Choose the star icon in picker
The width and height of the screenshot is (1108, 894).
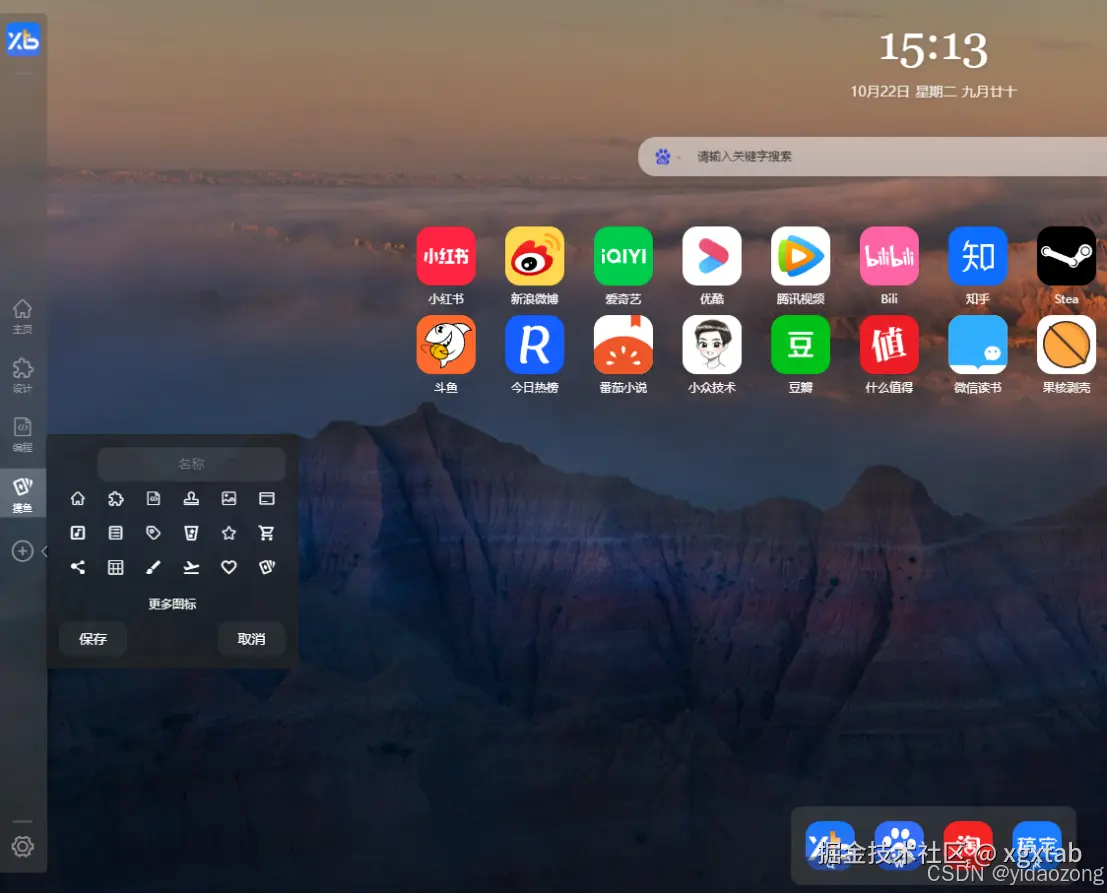(x=229, y=533)
